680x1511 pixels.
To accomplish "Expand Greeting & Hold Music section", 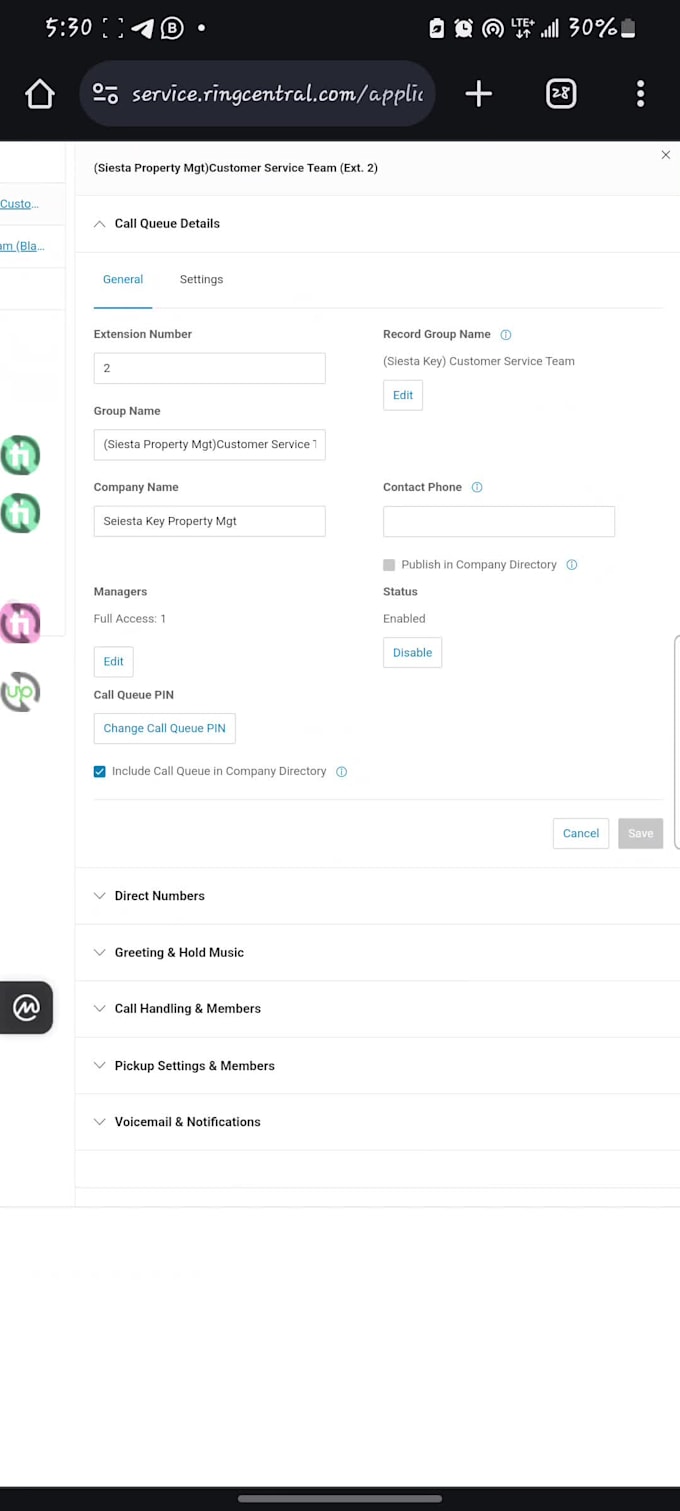I will click(x=378, y=953).
